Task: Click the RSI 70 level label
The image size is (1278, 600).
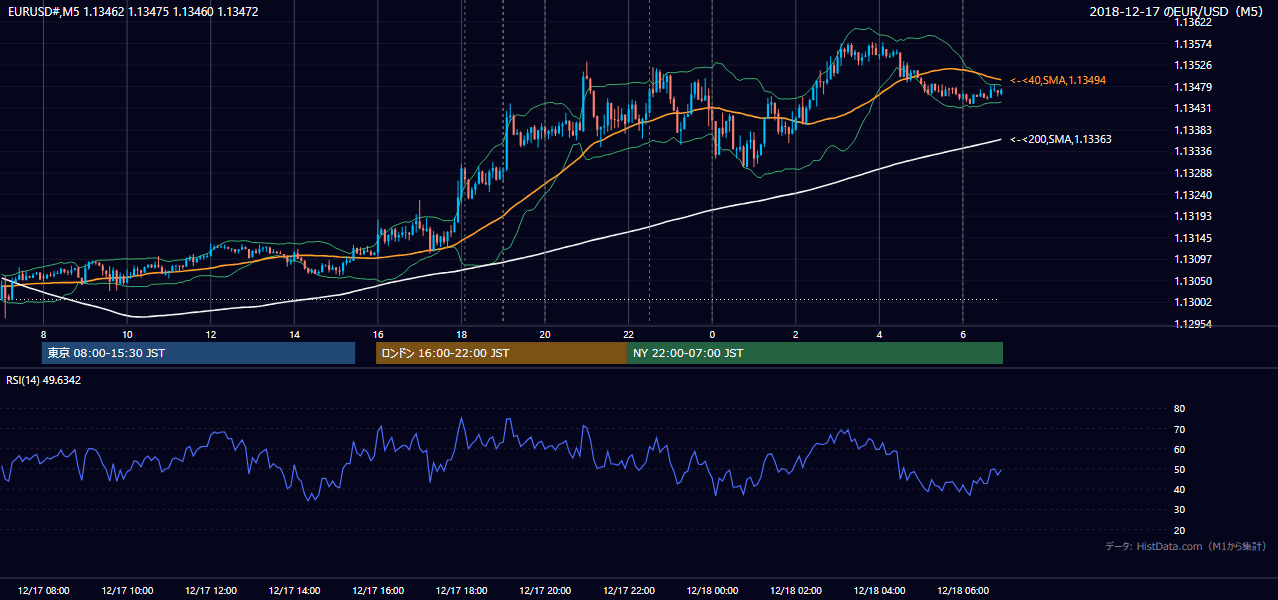Action: click(1180, 429)
